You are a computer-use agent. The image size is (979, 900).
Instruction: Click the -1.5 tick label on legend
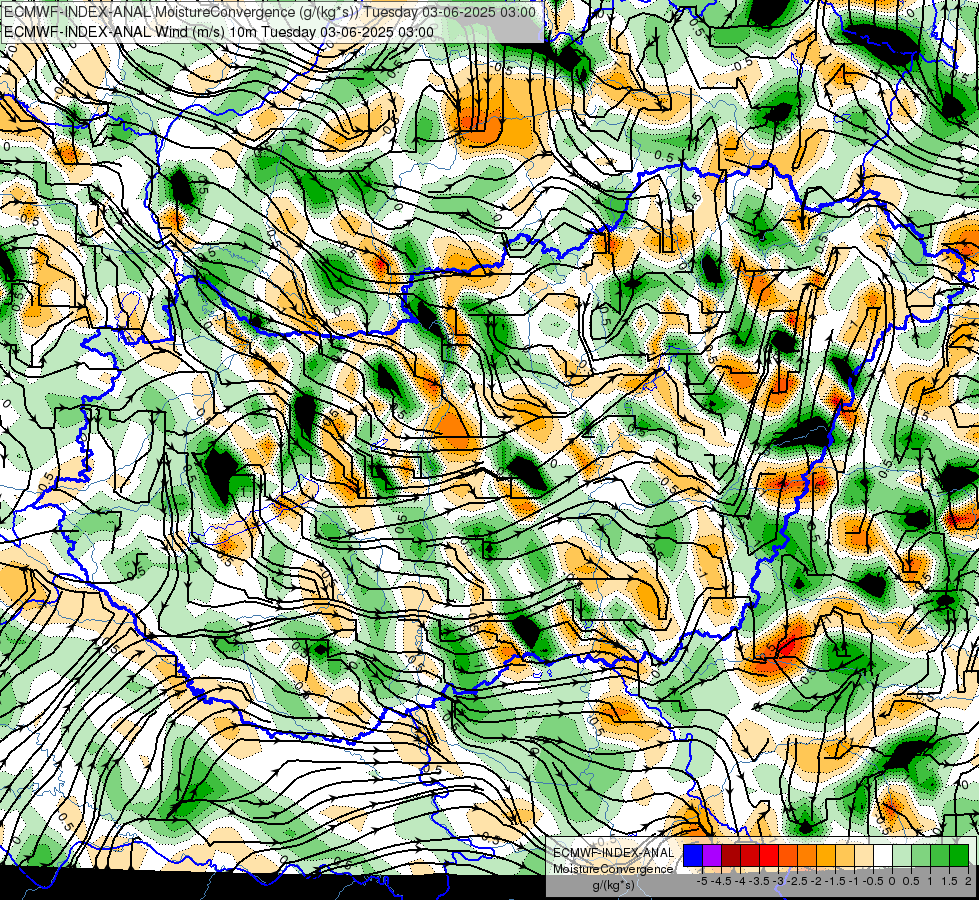[x=835, y=881]
